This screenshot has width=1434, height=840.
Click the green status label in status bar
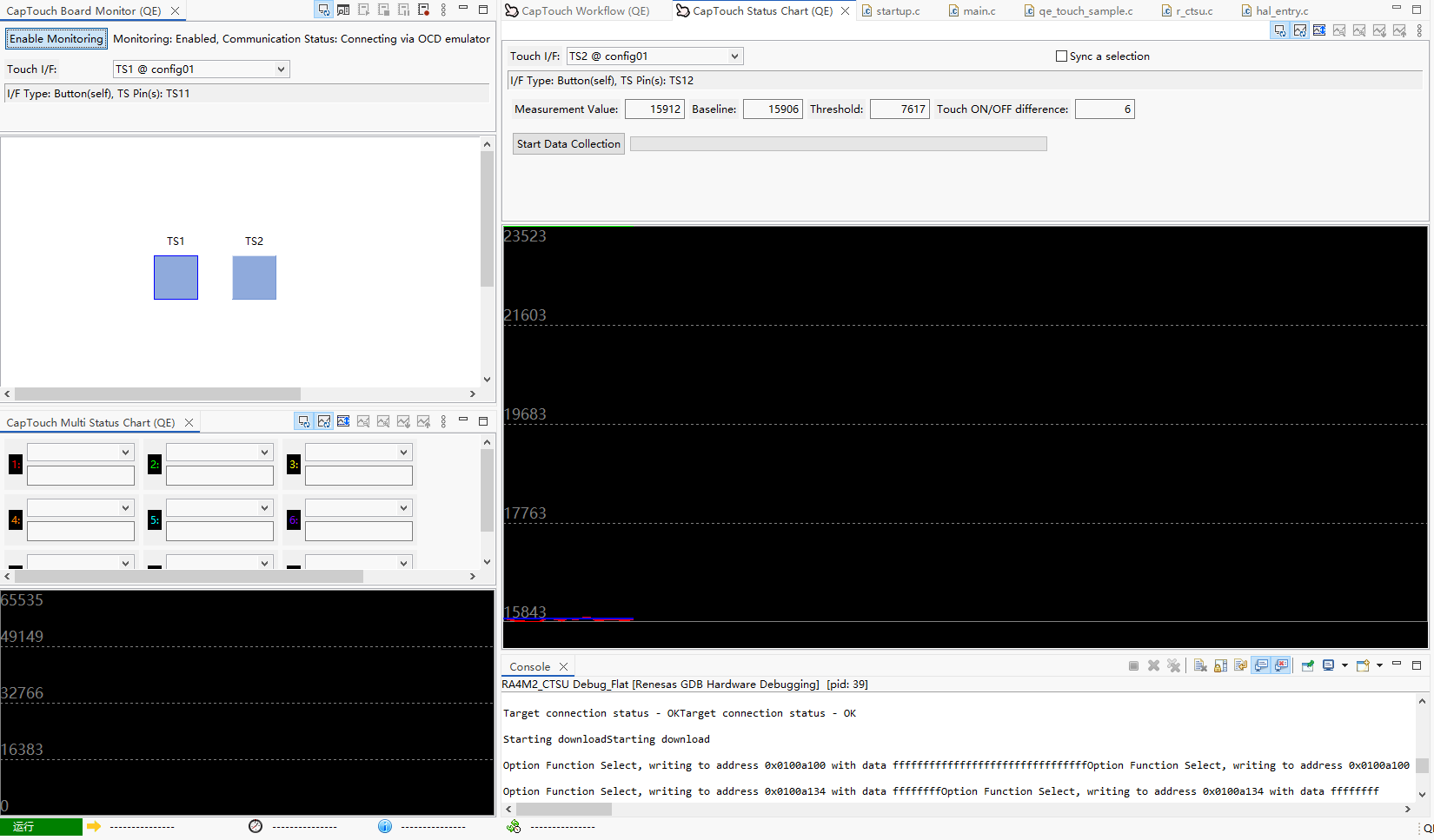tap(41, 826)
